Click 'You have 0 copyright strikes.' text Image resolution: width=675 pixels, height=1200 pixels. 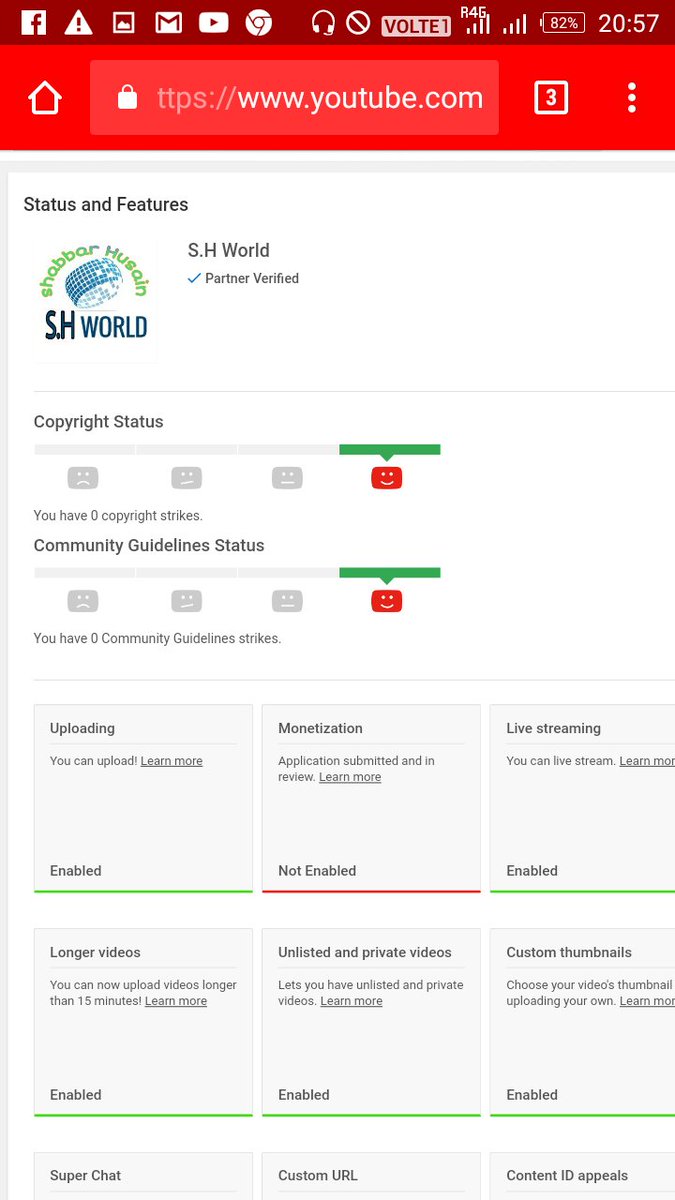click(118, 516)
